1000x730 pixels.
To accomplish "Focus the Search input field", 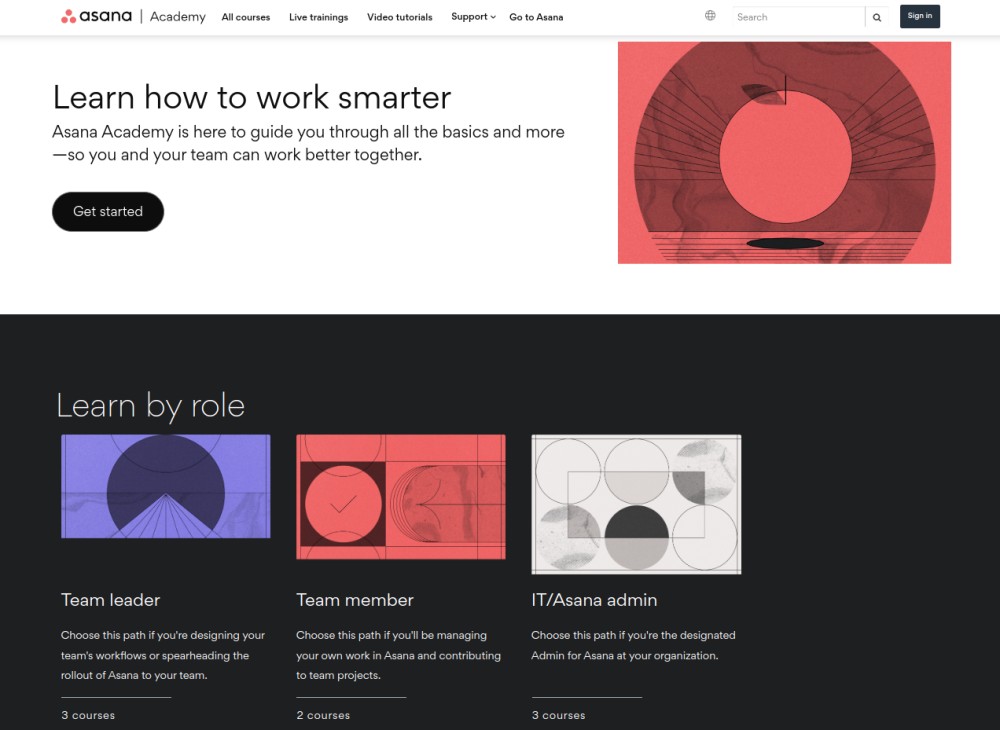I will [x=798, y=17].
